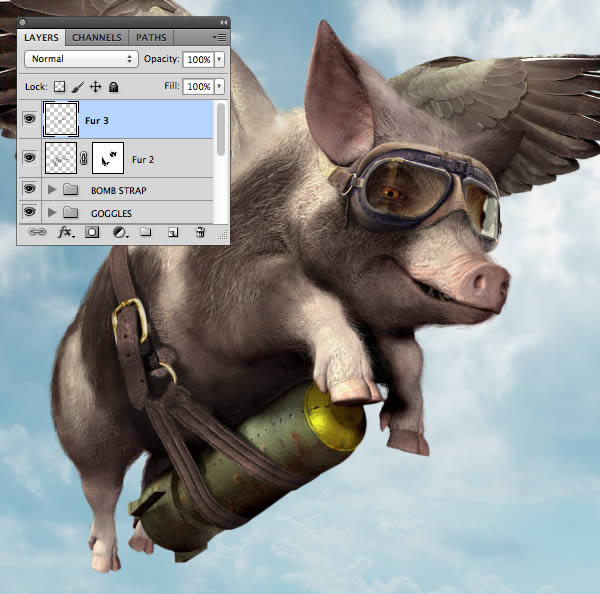Switch to the Channels tab
This screenshot has height=594, width=600.
pos(97,38)
